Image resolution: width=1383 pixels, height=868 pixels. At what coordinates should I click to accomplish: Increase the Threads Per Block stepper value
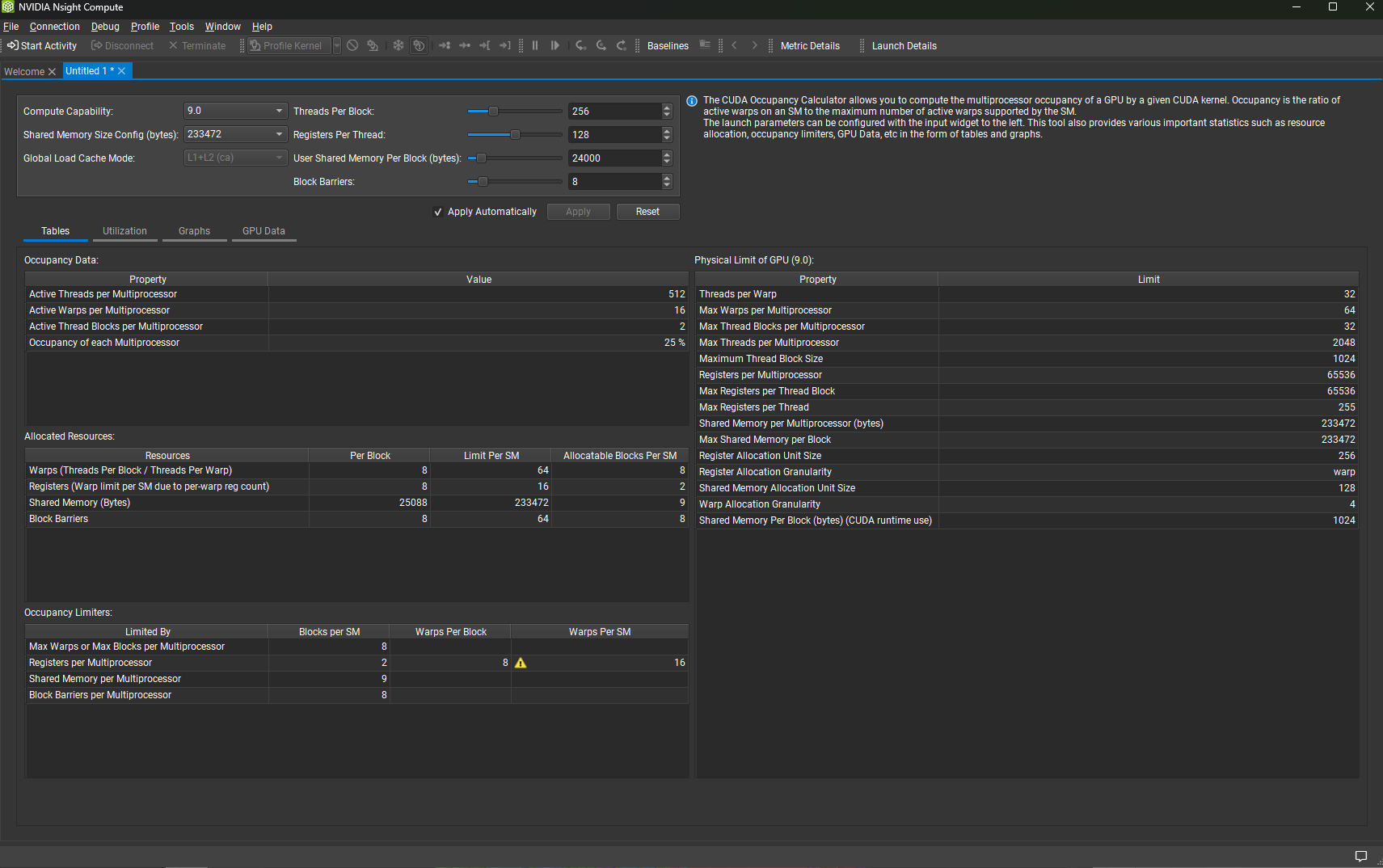pos(667,107)
